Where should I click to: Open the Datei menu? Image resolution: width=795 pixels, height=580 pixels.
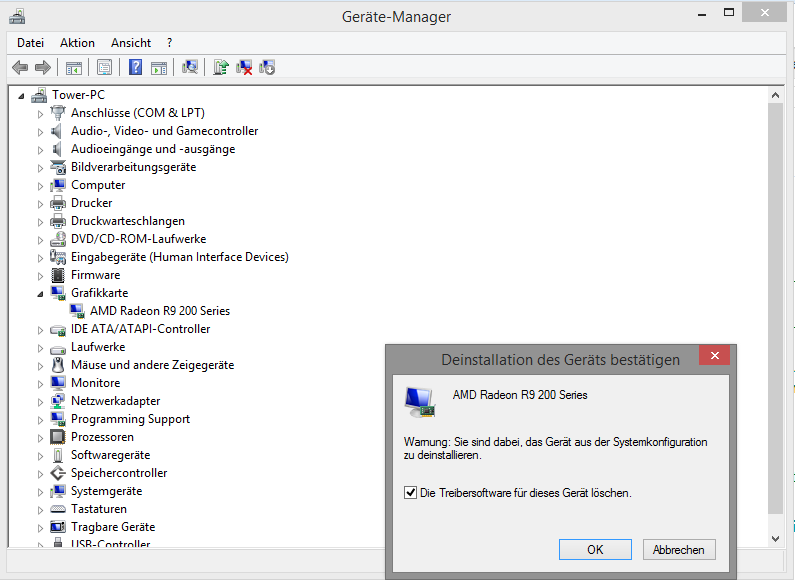pos(30,43)
